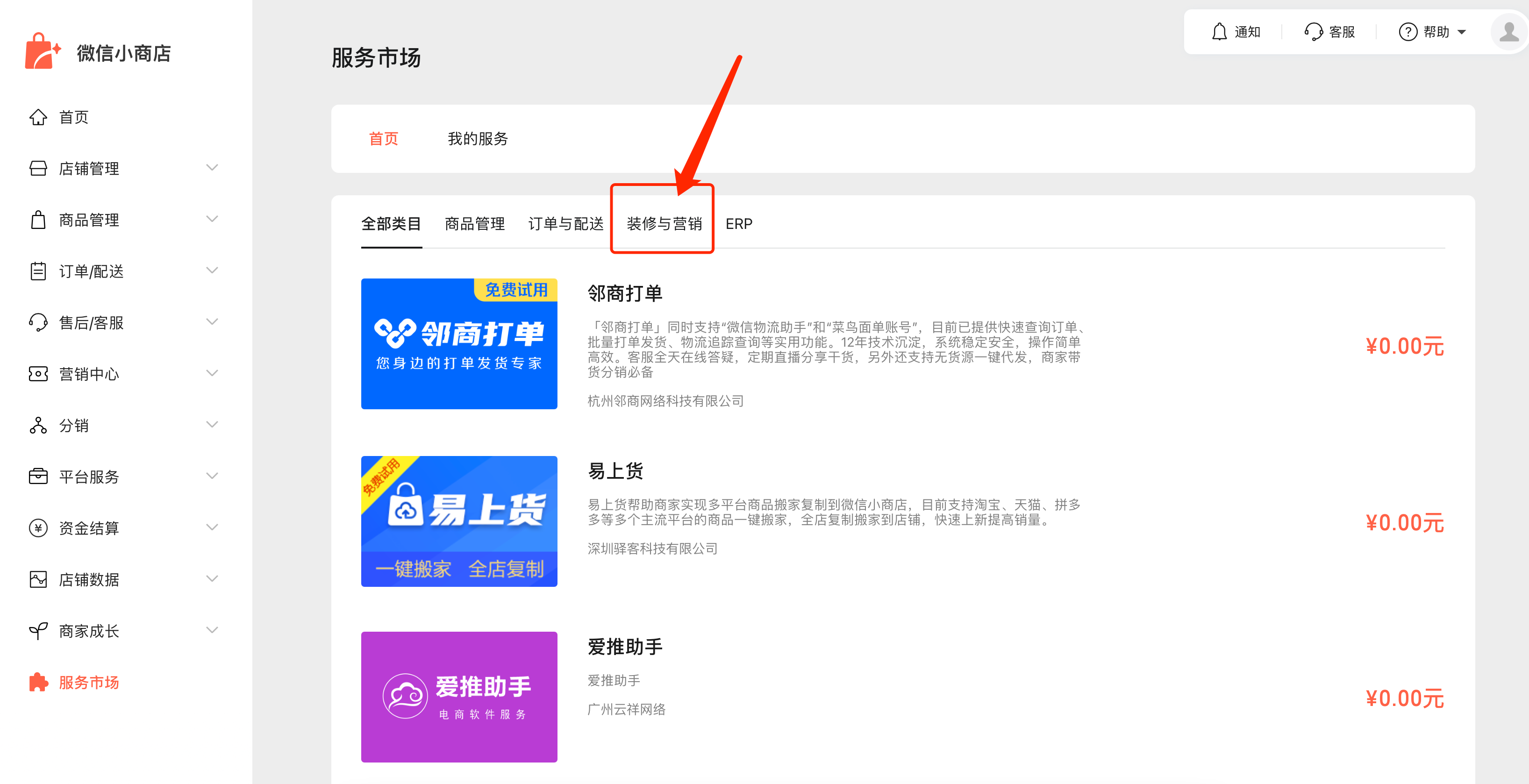Expand the 平台服务 sidebar chevron
Image resolution: width=1529 pixels, height=784 pixels.
212,476
